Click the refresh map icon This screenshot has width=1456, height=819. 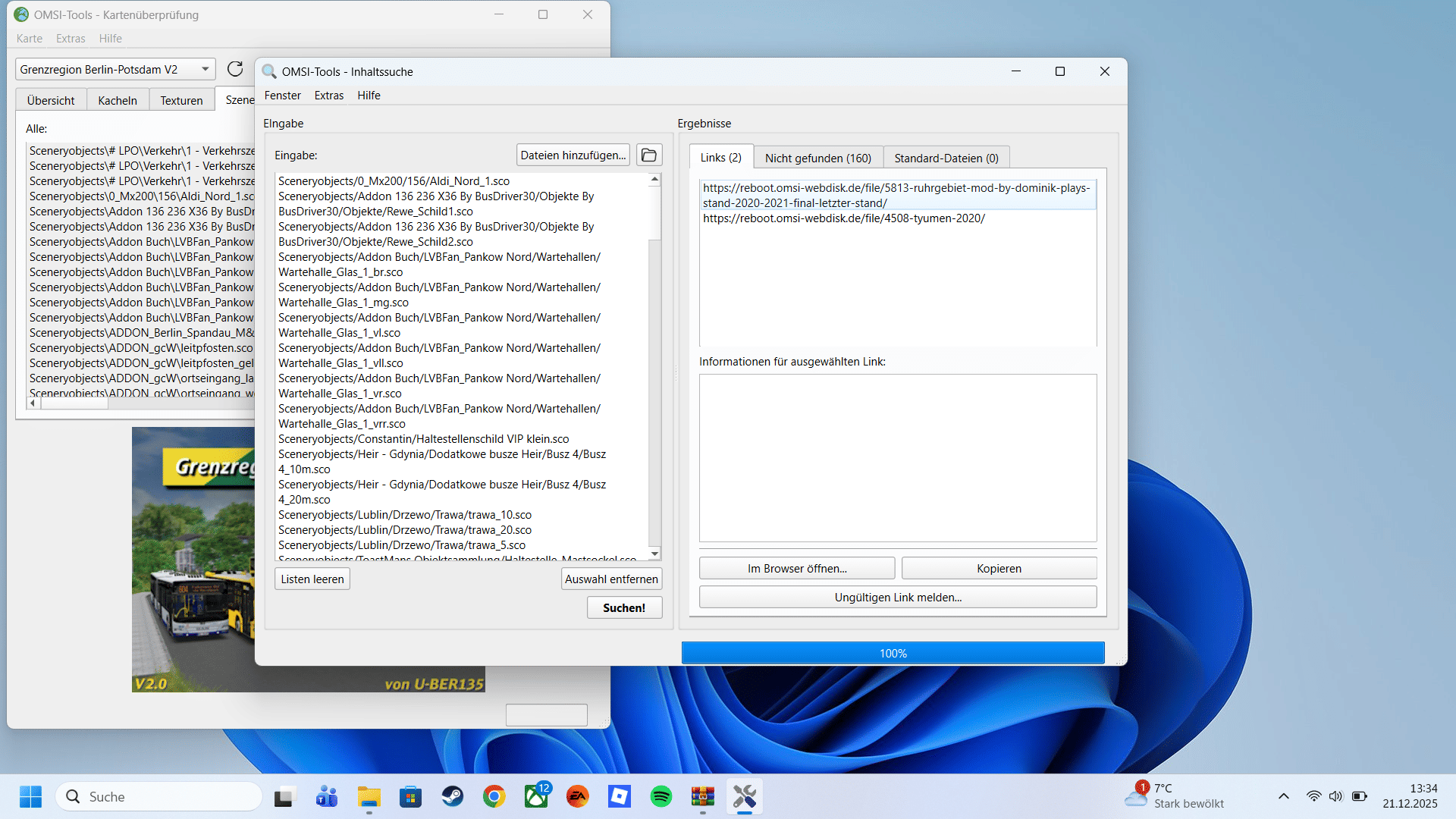(235, 69)
